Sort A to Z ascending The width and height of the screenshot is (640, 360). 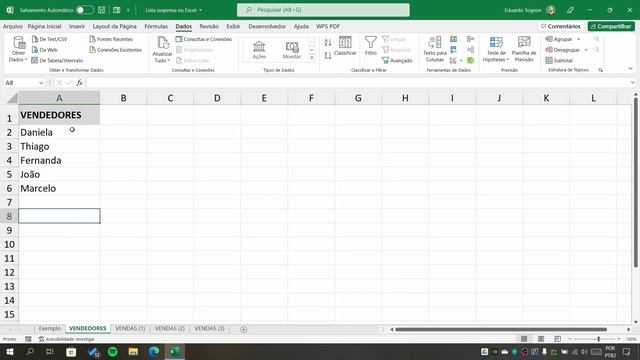[x=328, y=42]
